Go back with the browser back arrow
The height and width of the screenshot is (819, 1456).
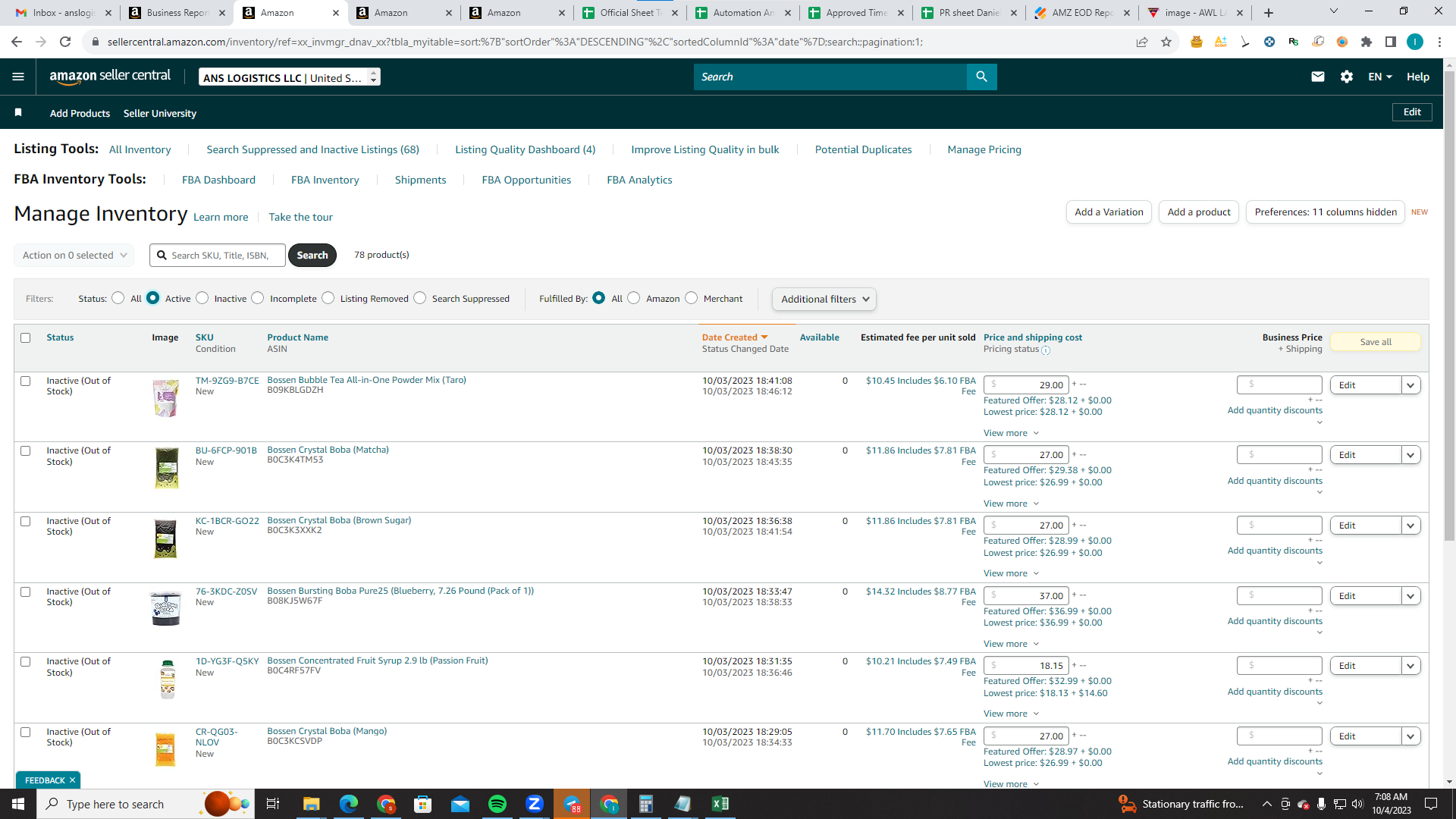tap(17, 42)
